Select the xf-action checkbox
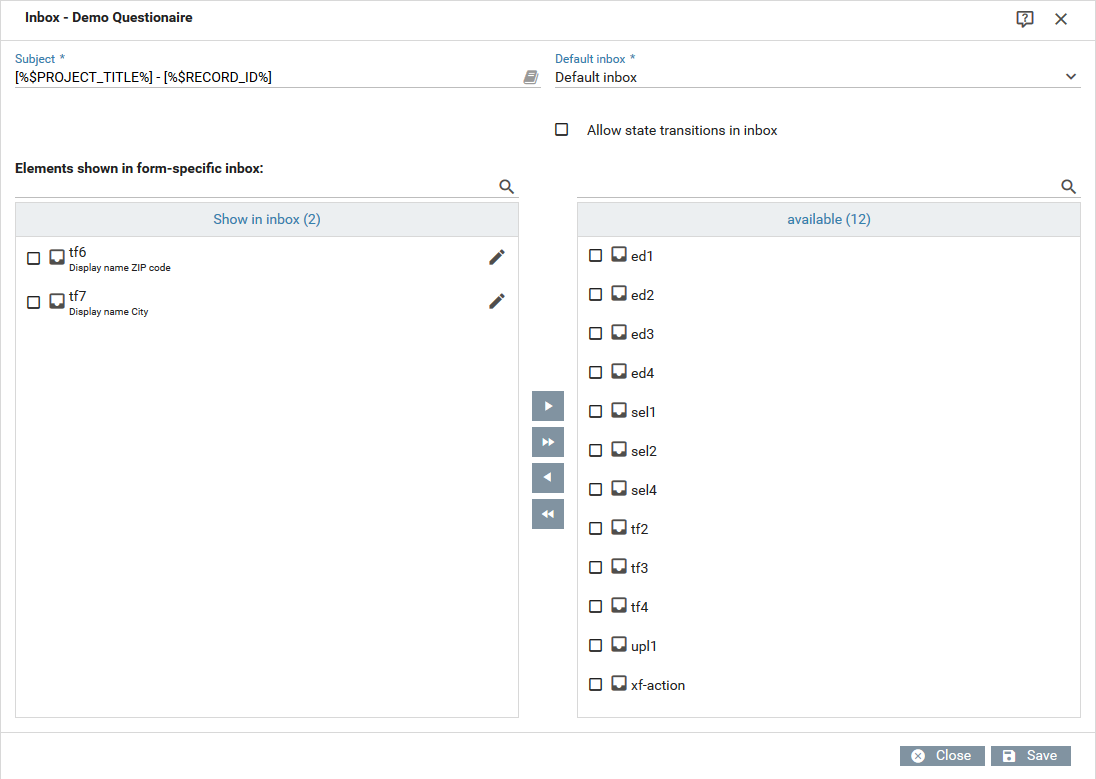 coord(596,685)
